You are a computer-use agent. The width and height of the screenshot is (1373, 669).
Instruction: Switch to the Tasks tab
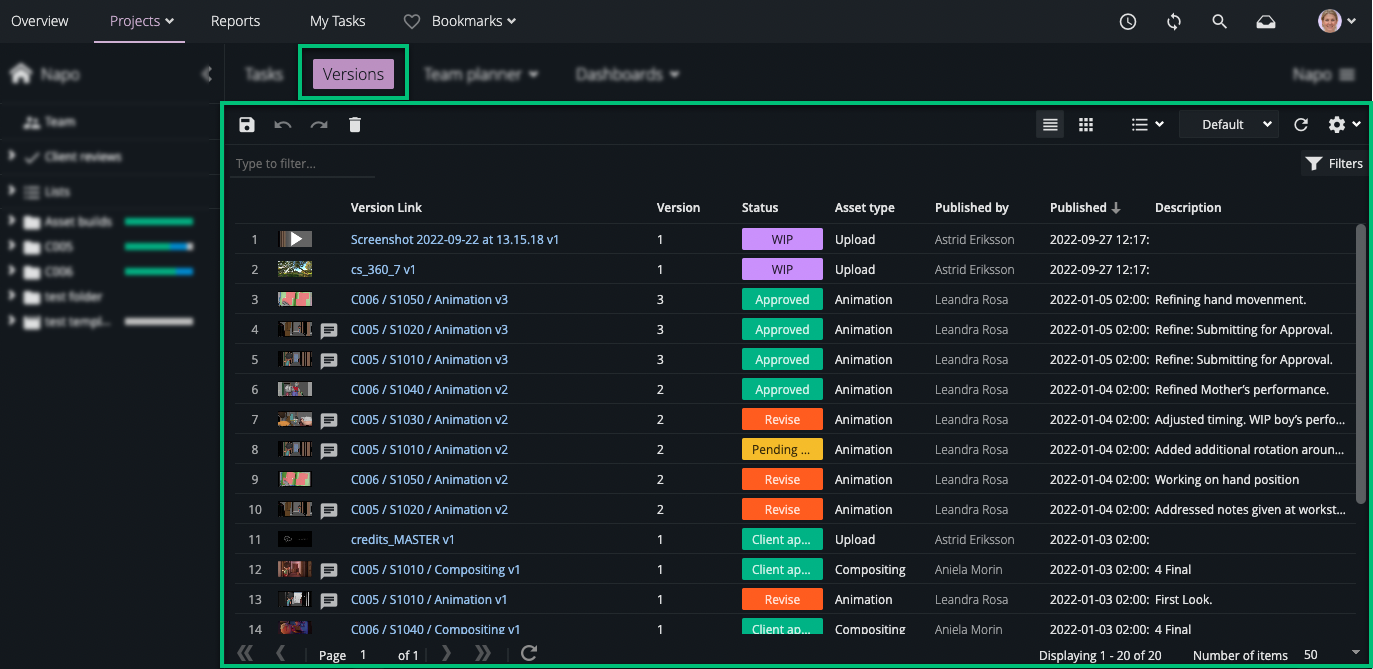[262, 73]
